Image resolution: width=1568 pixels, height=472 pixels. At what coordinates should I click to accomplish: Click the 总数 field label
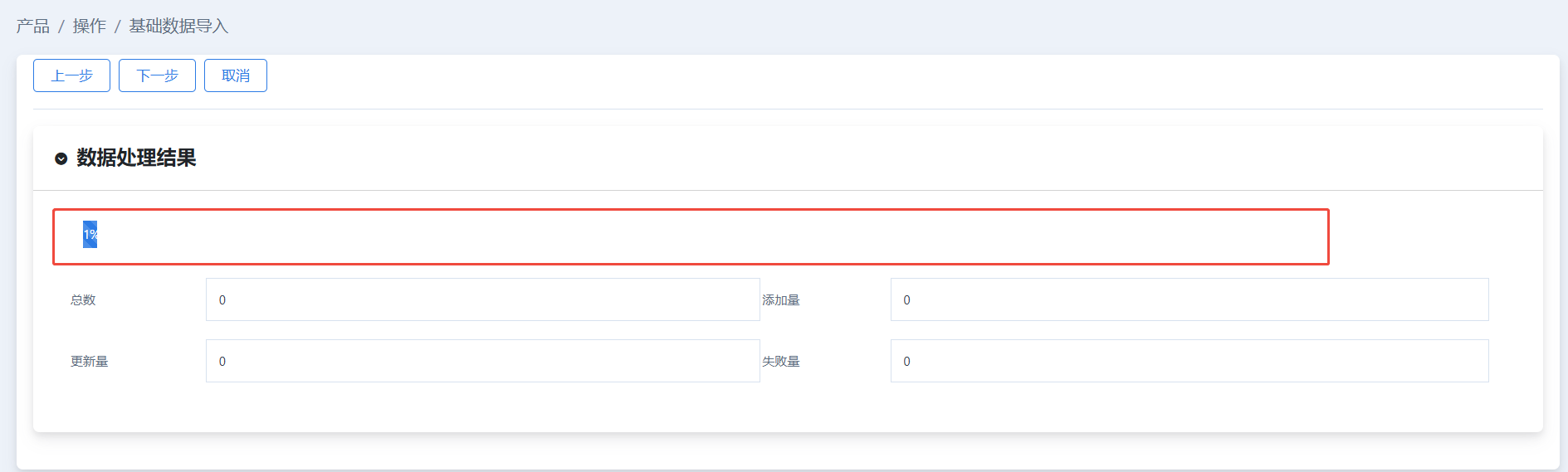tap(83, 300)
